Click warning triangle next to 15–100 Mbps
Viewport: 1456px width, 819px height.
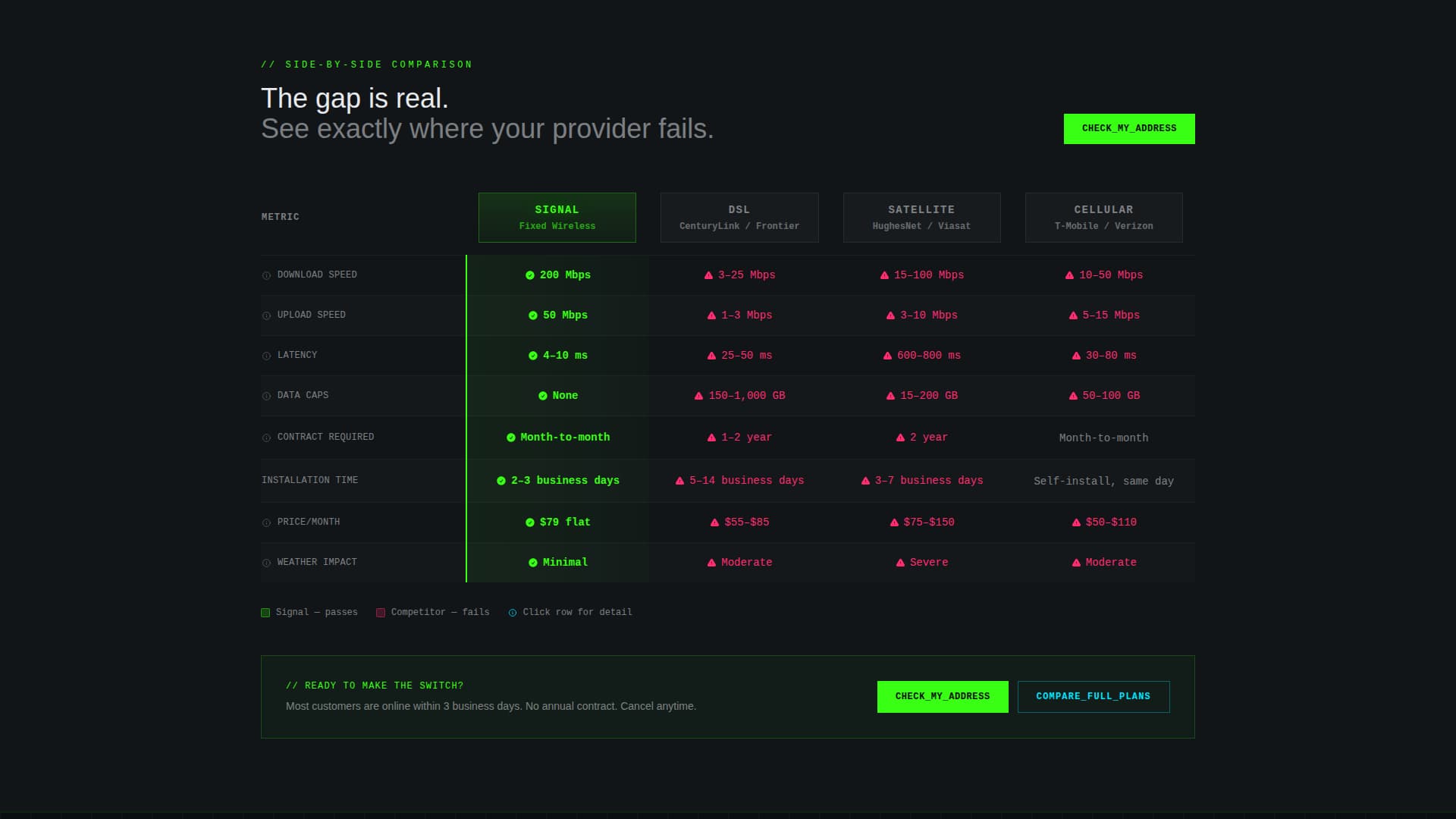click(x=884, y=275)
